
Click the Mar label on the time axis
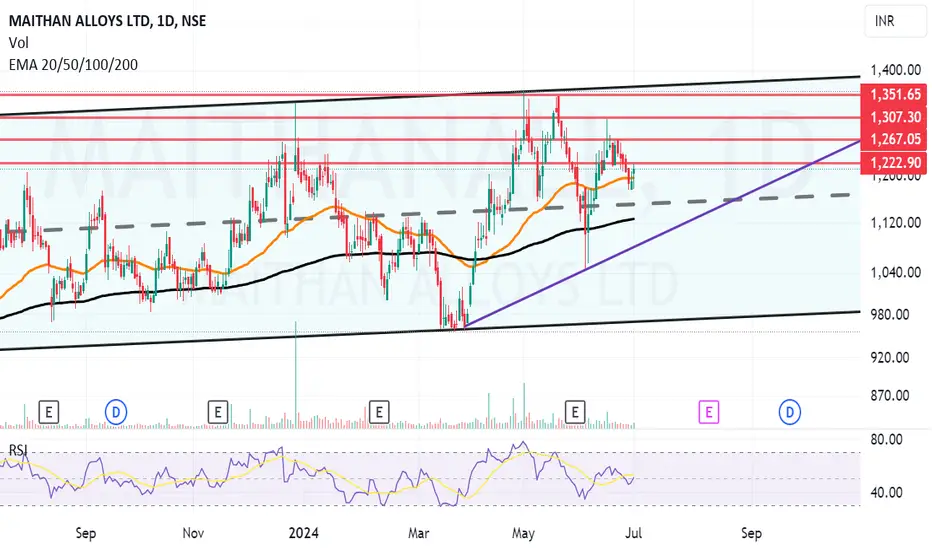418,533
